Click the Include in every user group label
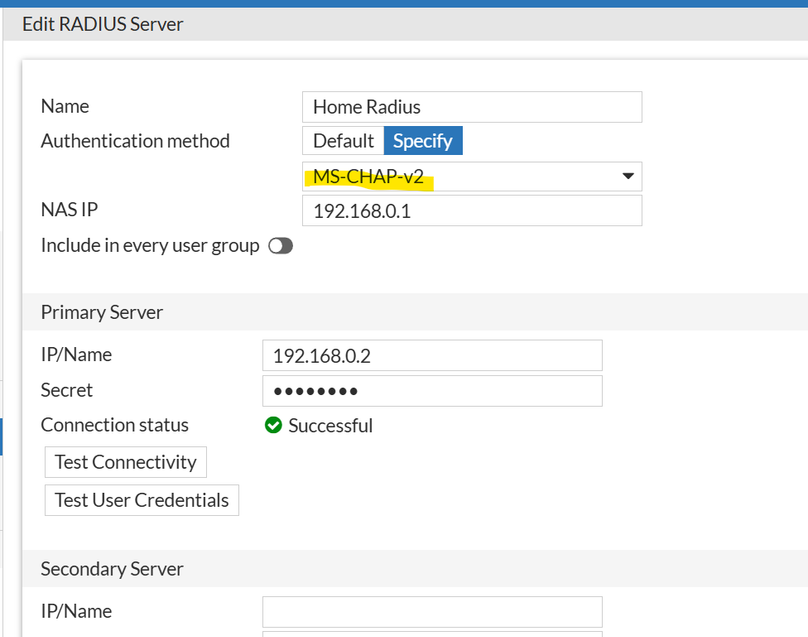Image resolution: width=808 pixels, height=637 pixels. click(x=150, y=245)
